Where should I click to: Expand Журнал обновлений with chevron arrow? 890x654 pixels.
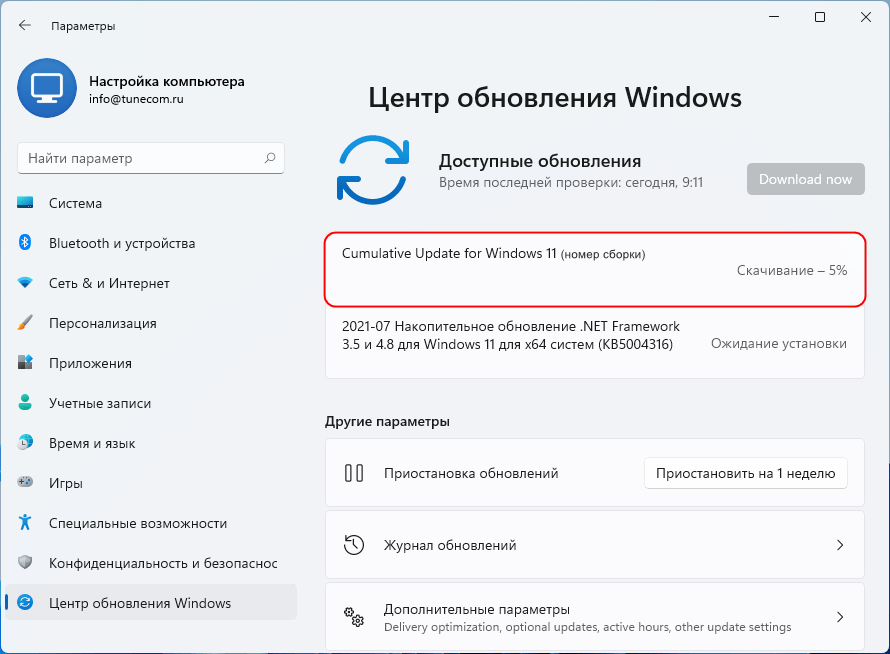click(x=840, y=545)
